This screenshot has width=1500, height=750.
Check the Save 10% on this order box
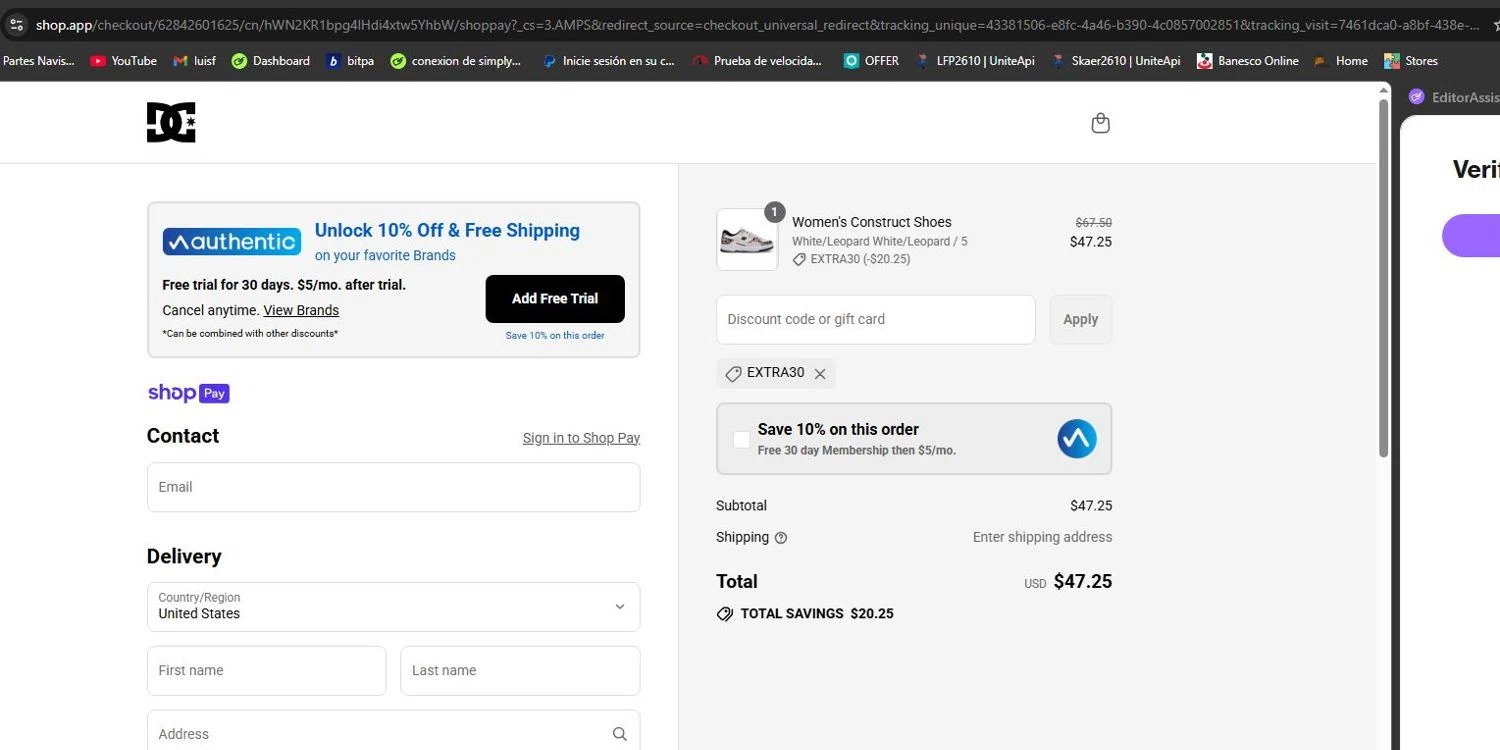(741, 439)
